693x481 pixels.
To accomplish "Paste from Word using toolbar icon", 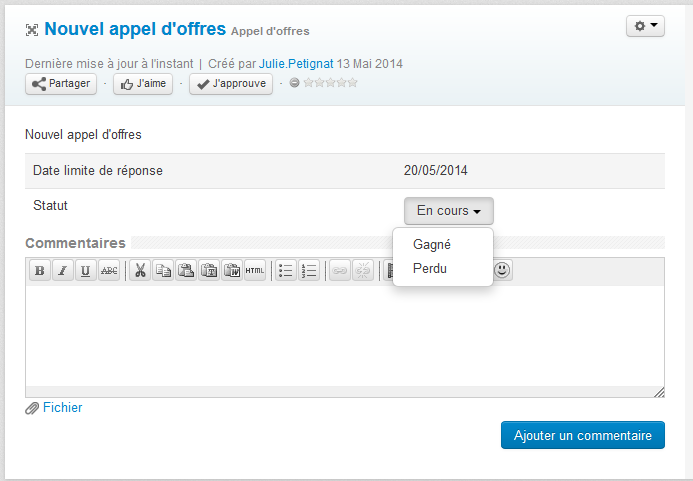I will [232, 271].
